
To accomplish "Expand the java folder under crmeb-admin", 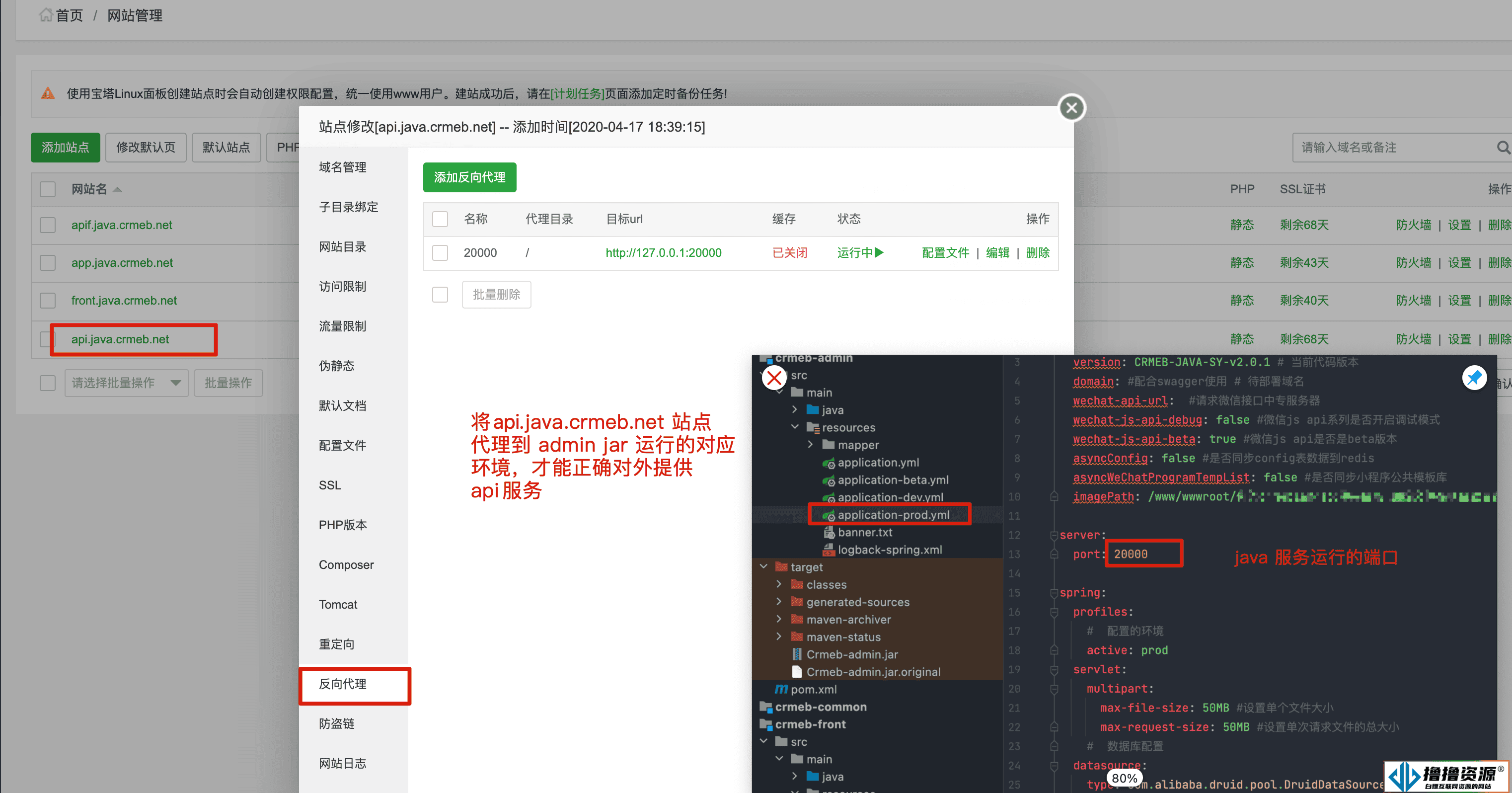I will click(795, 410).
